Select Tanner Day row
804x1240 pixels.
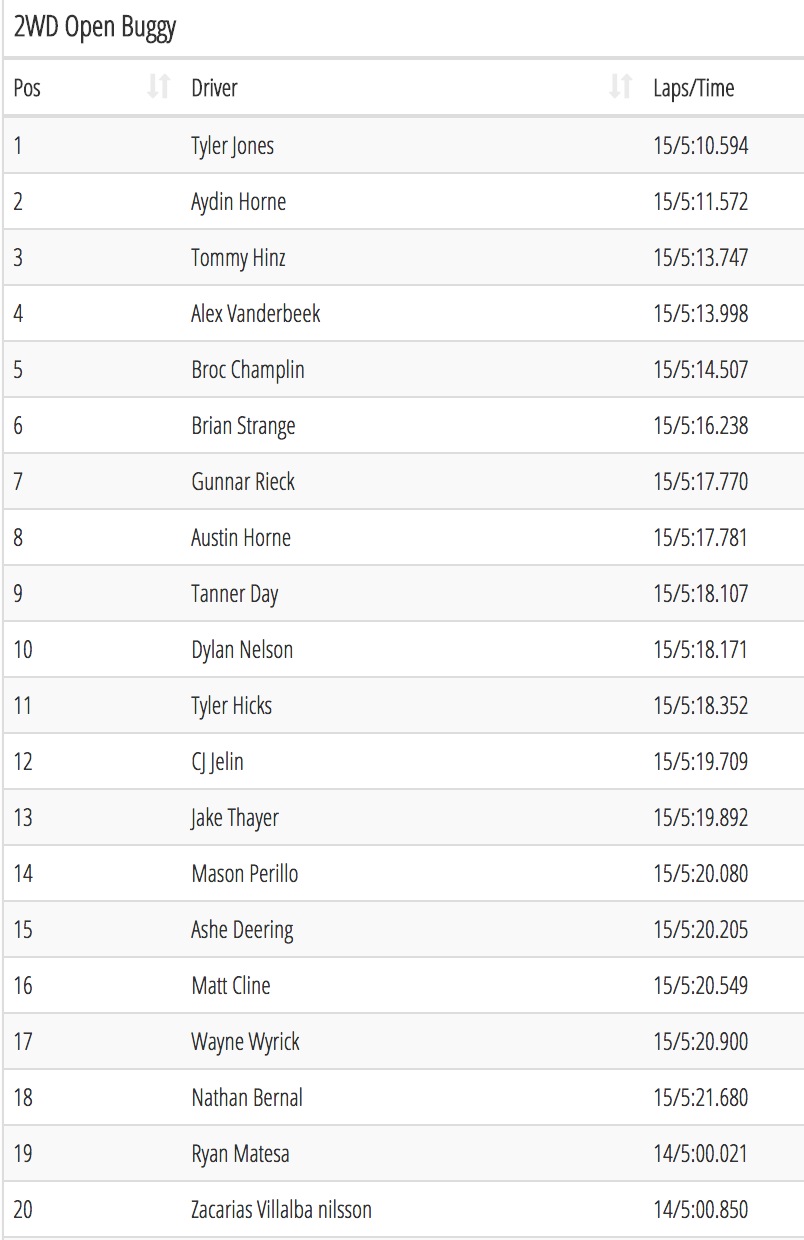click(404, 594)
